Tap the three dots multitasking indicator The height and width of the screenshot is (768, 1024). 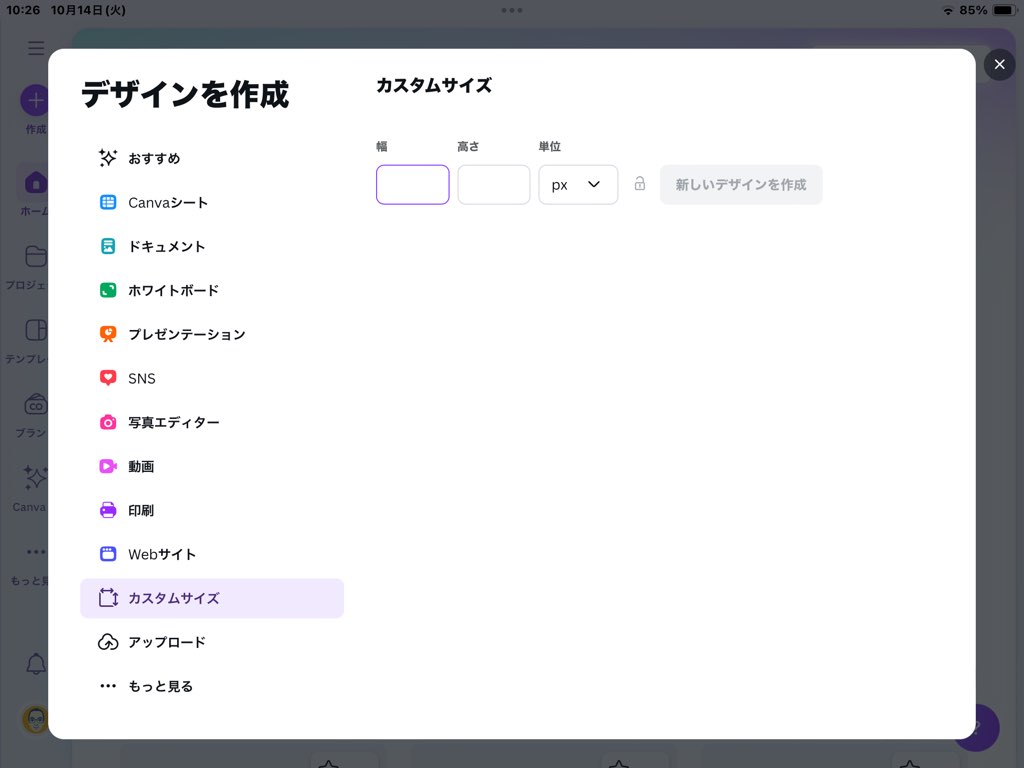[x=512, y=10]
